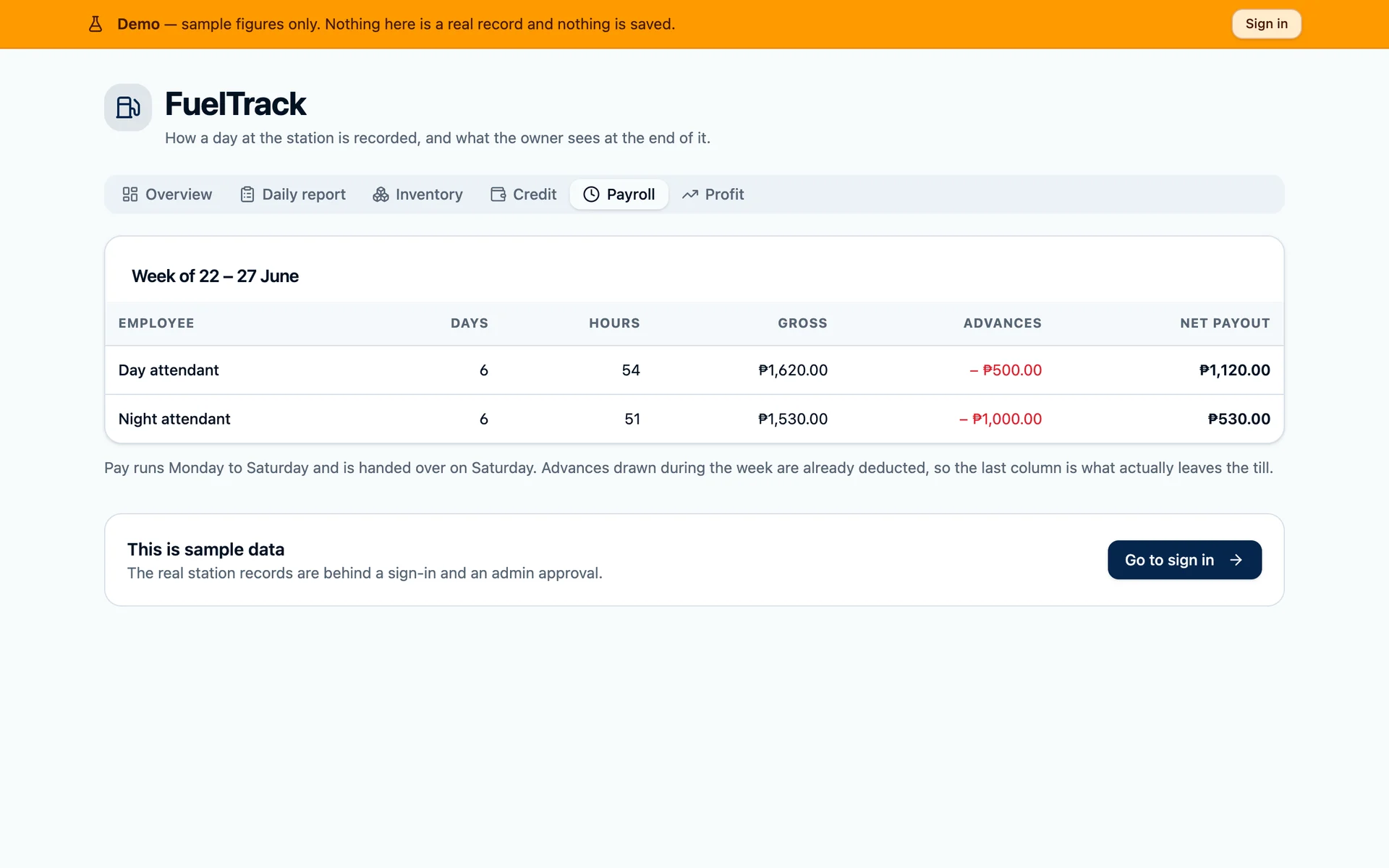Click the DAYS column header

(470, 323)
